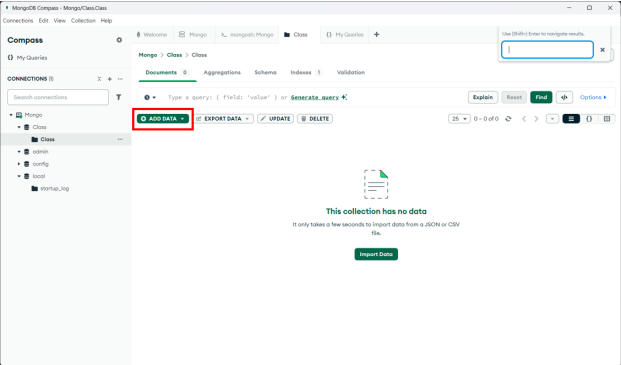
Task: Go to previous page arrow
Action: pyautogui.click(x=524, y=119)
